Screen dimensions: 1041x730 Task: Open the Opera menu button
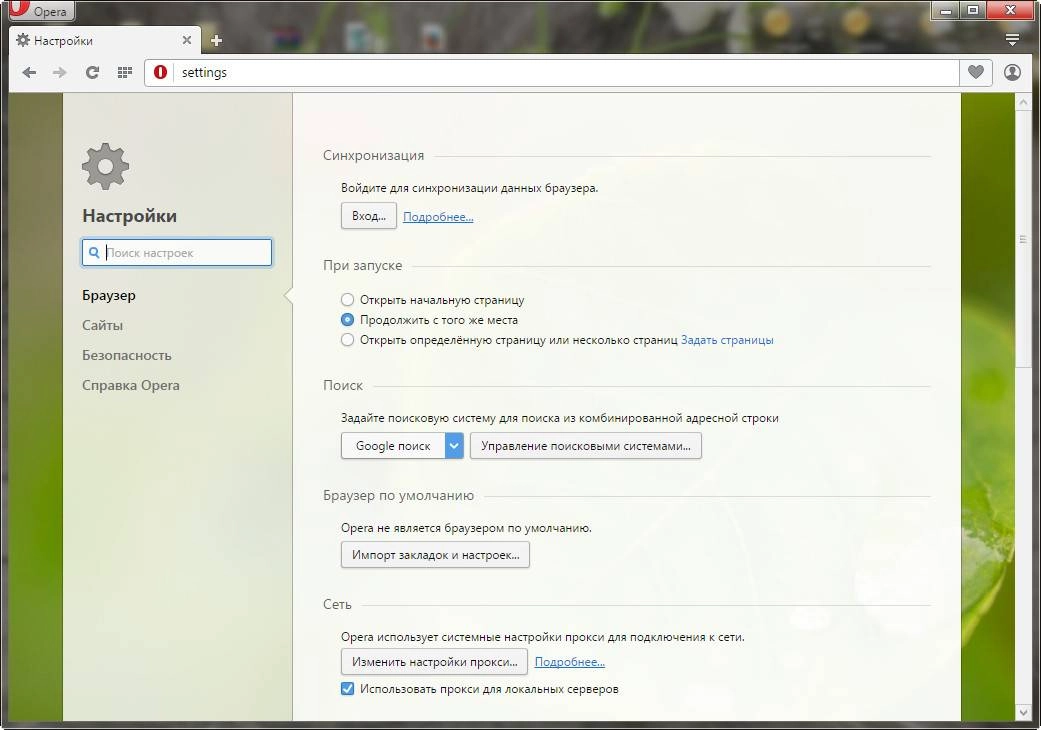(x=41, y=11)
